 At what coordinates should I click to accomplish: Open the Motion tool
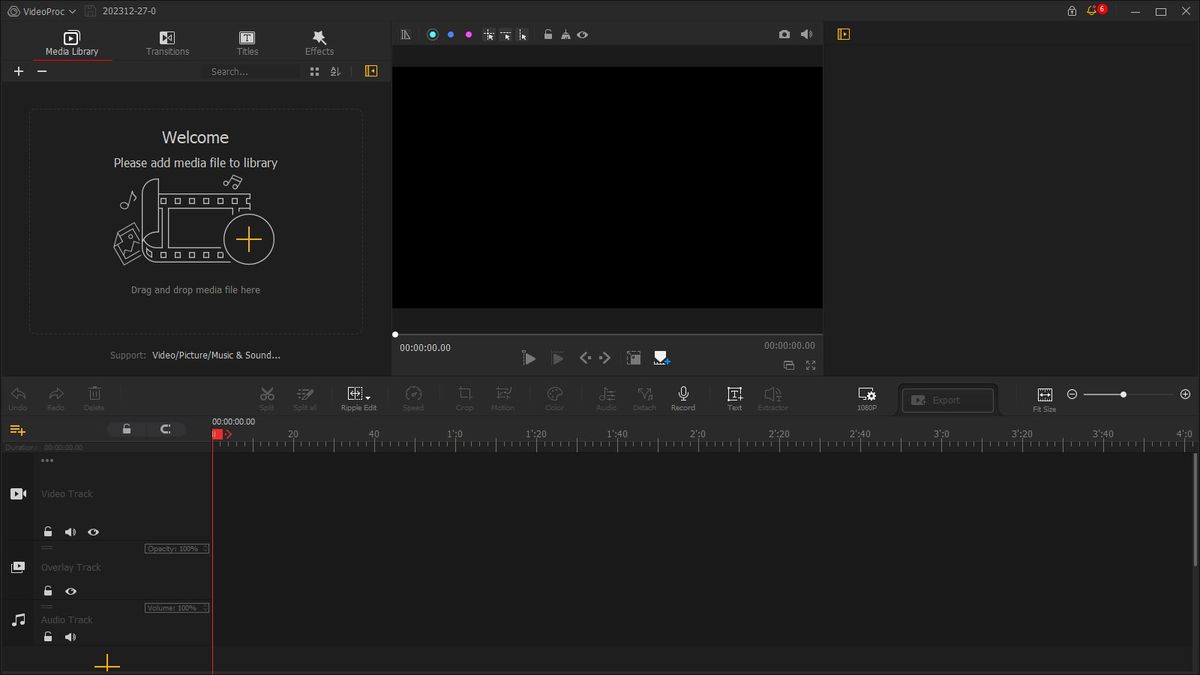tap(503, 397)
